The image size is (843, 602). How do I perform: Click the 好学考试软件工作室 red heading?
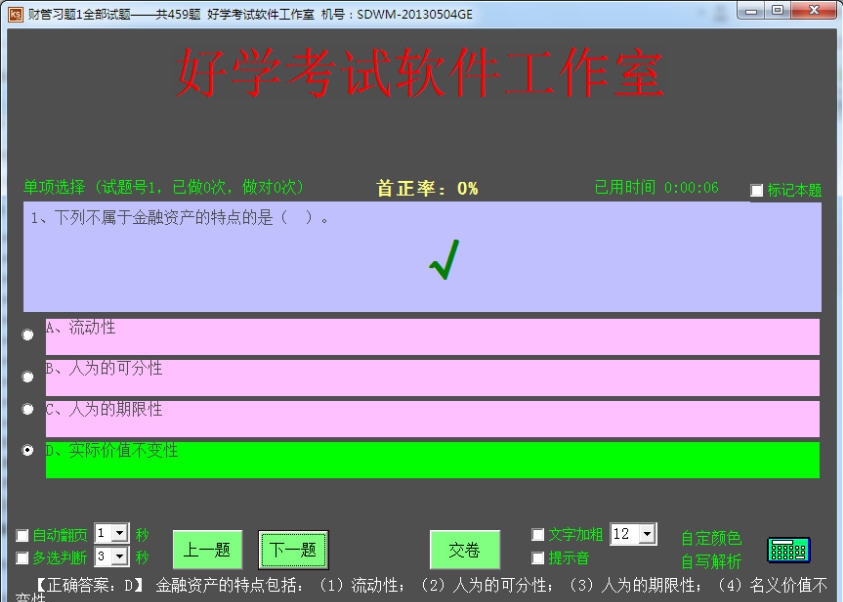pyautogui.click(x=420, y=73)
